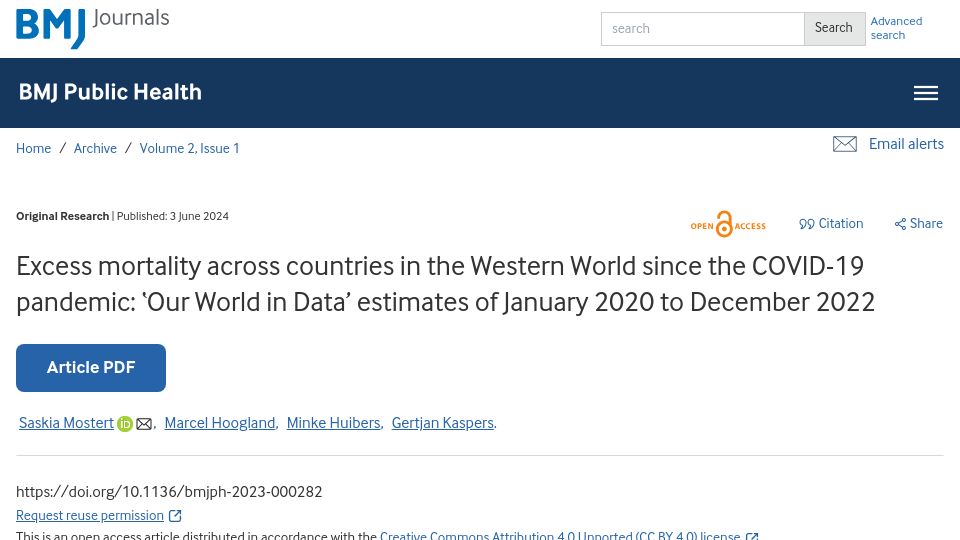Viewport: 960px width, 540px height.
Task: Navigate to Home breadcrumb
Action: tap(34, 148)
